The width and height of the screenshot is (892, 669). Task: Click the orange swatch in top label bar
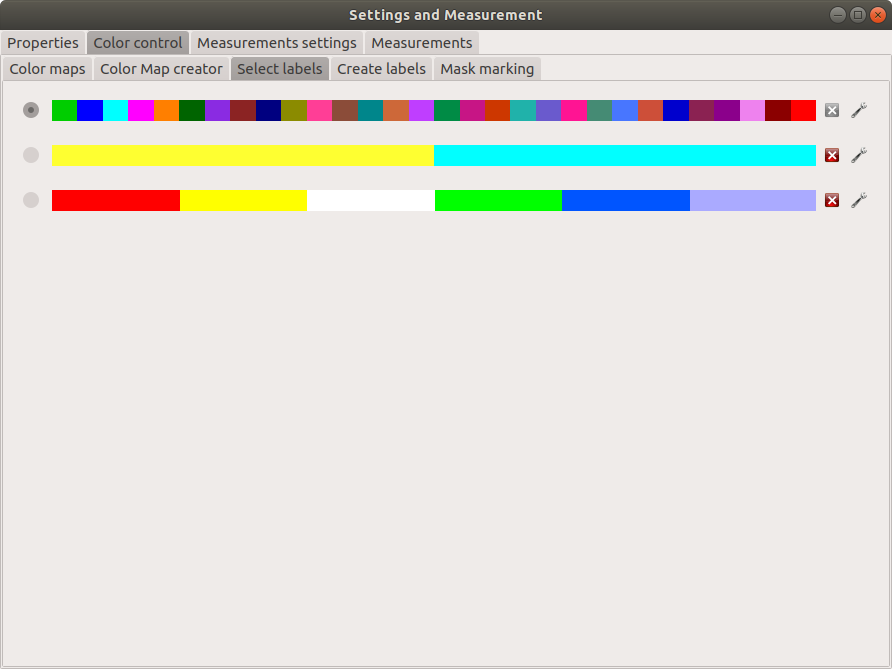pos(167,110)
